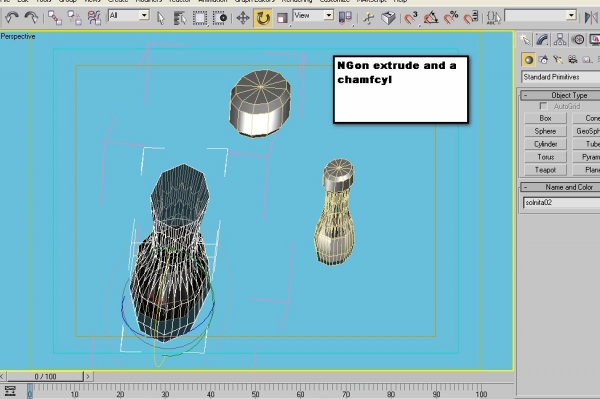
Task: Open the 'All' selection filter dropdown
Action: (x=129, y=16)
